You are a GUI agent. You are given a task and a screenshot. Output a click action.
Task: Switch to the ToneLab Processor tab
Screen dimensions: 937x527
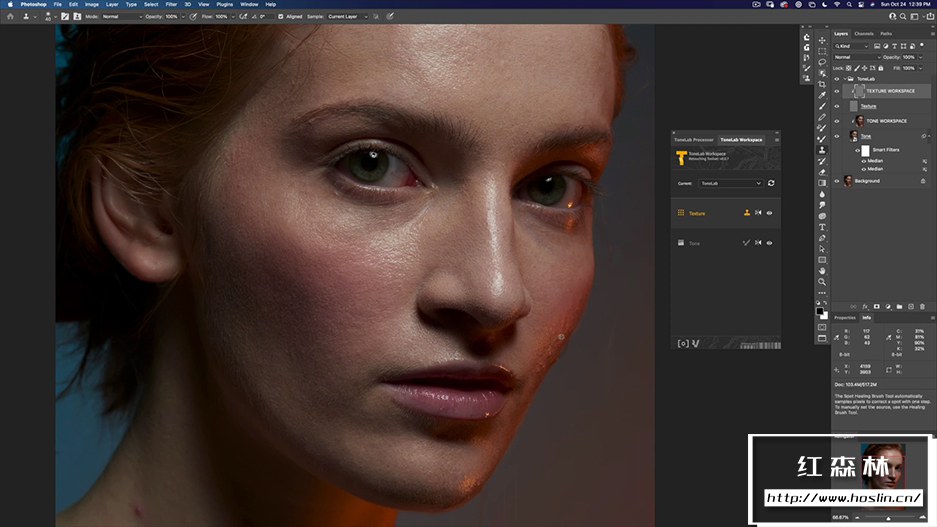pyautogui.click(x=694, y=139)
